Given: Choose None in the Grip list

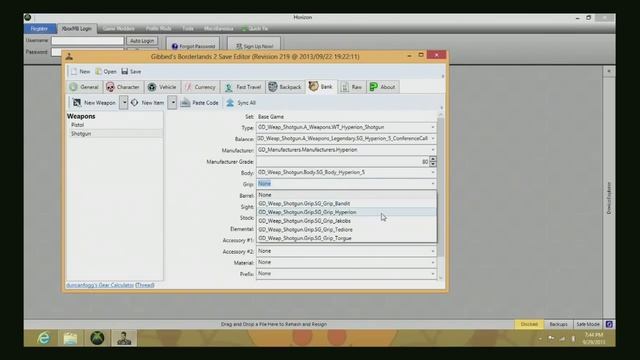Looking at the screenshot, I should coord(346,195).
